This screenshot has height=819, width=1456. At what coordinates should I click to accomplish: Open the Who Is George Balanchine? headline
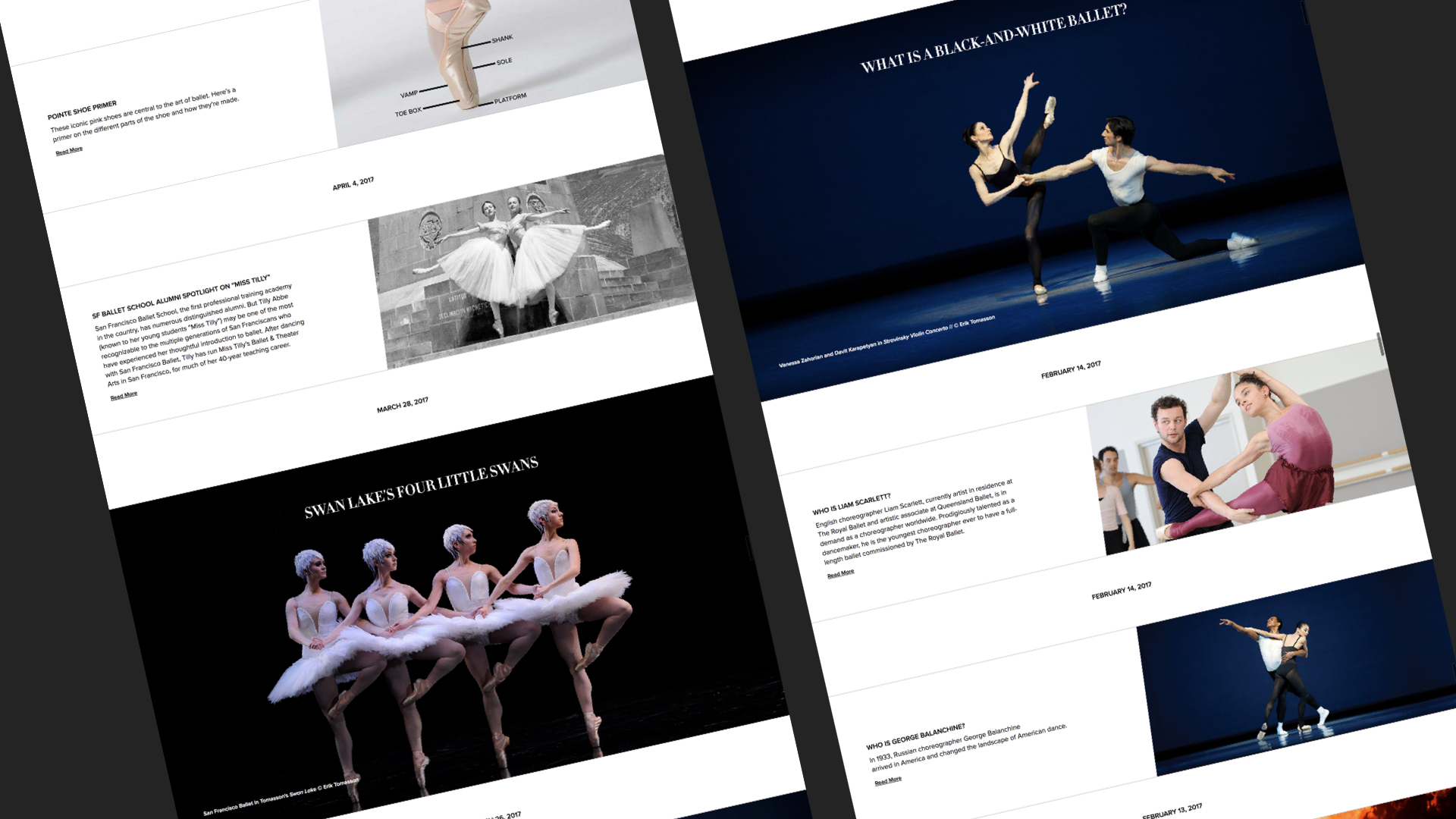click(915, 736)
